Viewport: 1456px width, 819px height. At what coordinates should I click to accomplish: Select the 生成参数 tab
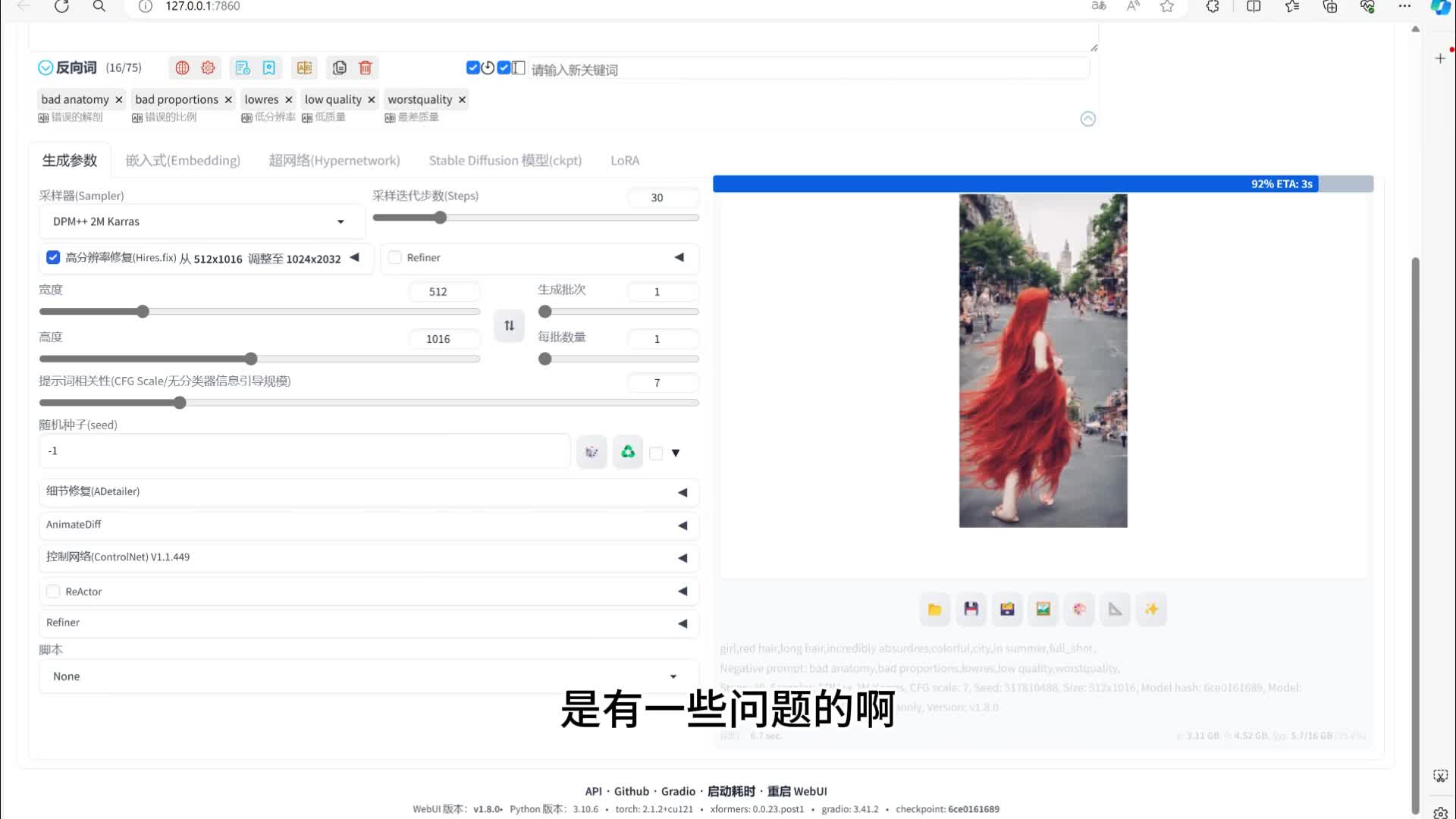pos(70,161)
